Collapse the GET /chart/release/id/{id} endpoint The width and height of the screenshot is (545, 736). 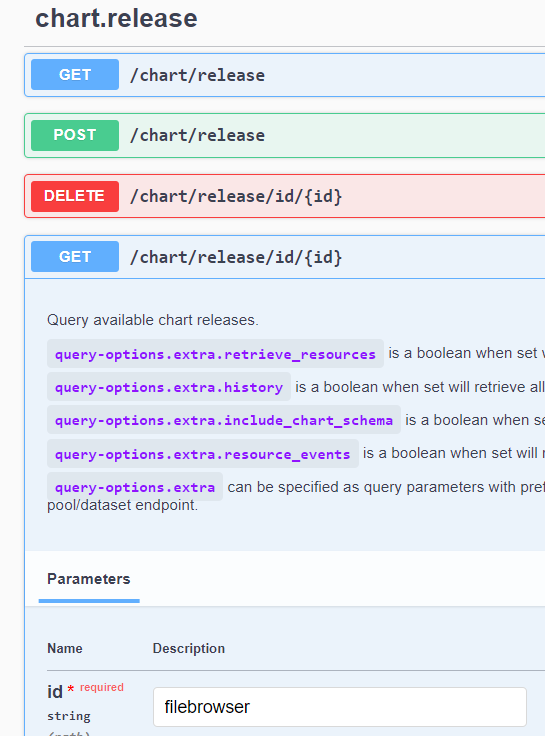tap(285, 257)
